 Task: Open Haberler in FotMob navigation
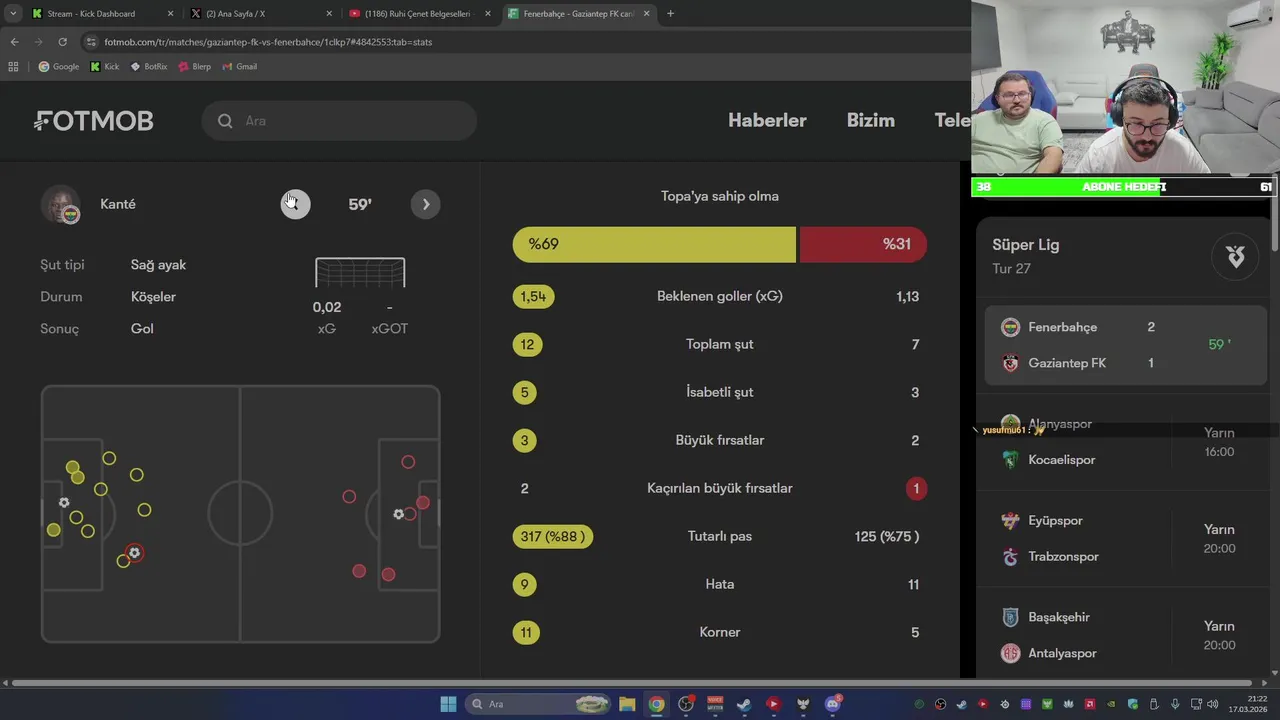[x=767, y=121]
